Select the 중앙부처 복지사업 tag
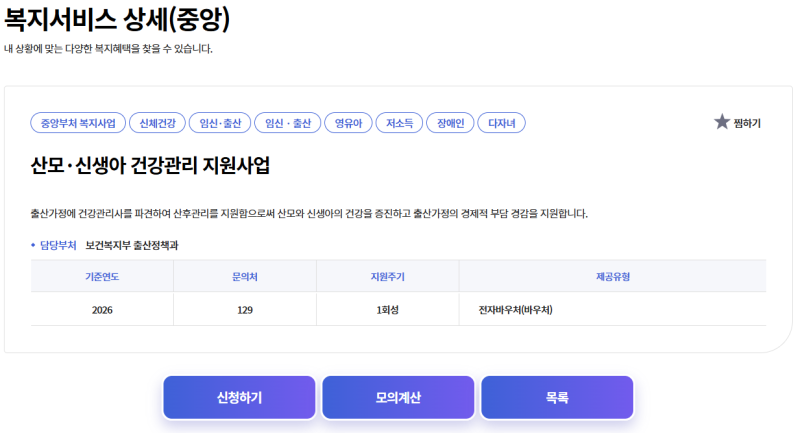The width and height of the screenshot is (800, 433). point(78,123)
